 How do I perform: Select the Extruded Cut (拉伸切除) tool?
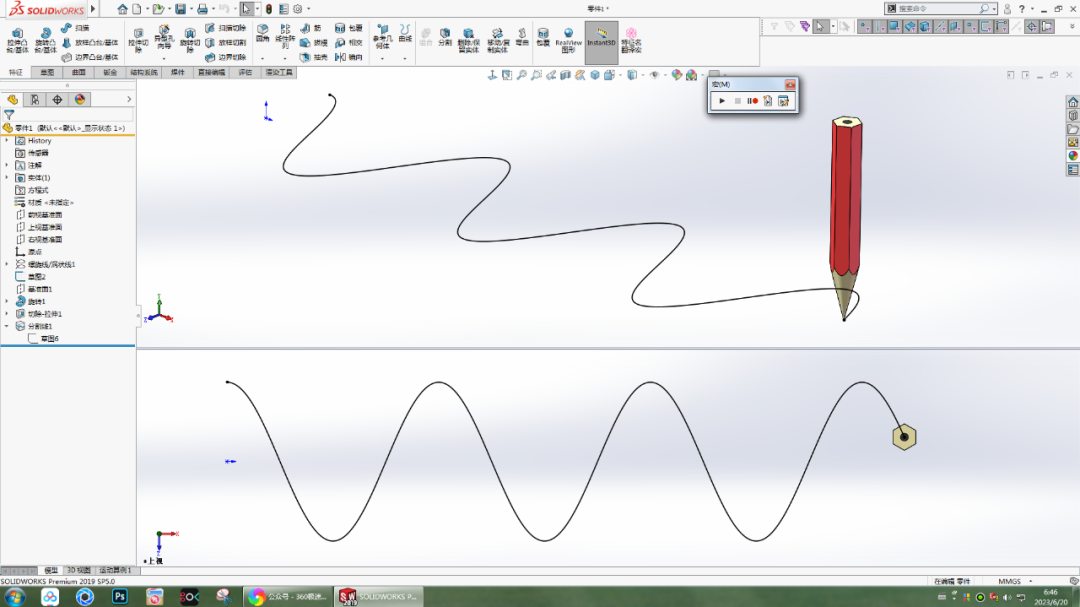[137, 35]
